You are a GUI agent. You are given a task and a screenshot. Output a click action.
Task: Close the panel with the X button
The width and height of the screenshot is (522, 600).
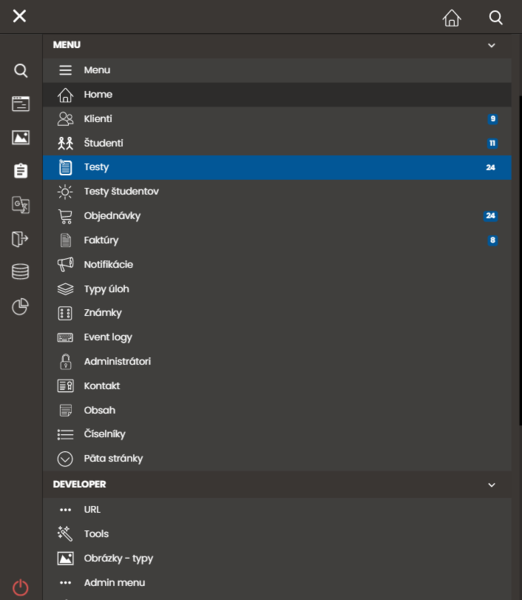tap(20, 16)
